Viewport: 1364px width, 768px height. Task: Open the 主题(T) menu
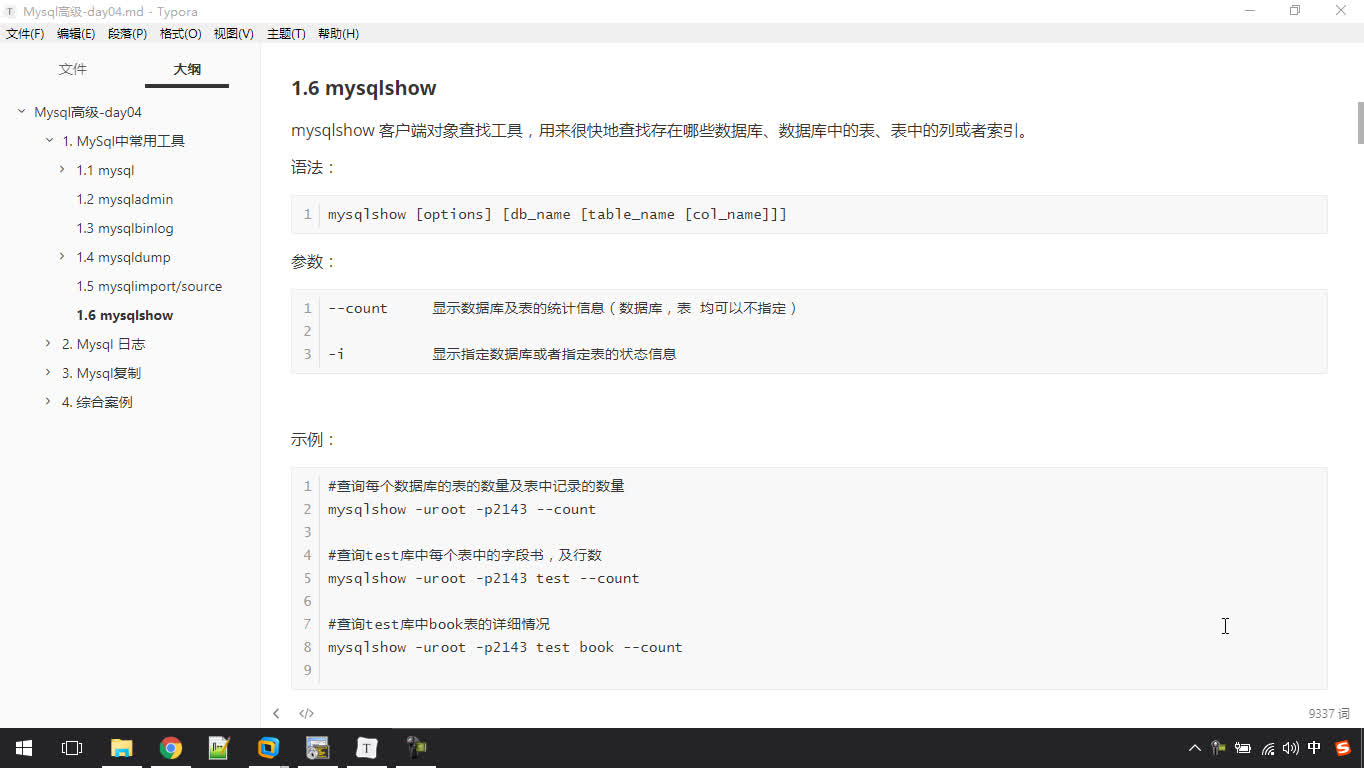tap(286, 34)
